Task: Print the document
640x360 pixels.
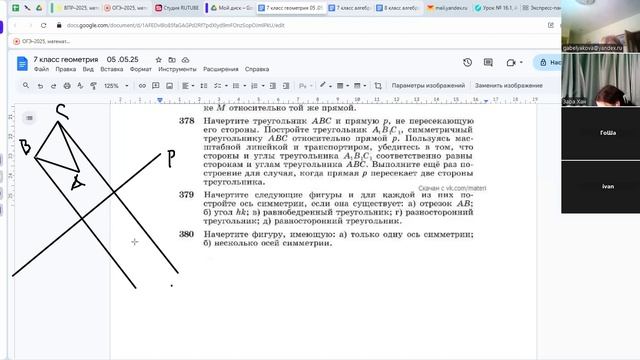Action: pyautogui.click(x=67, y=86)
